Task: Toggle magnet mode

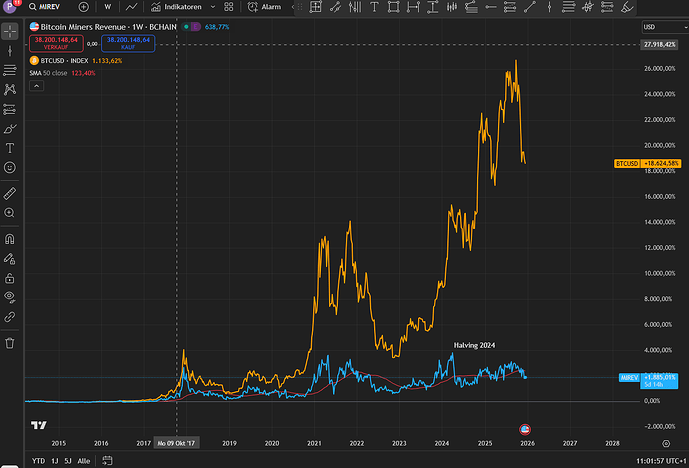Action: coord(10,239)
